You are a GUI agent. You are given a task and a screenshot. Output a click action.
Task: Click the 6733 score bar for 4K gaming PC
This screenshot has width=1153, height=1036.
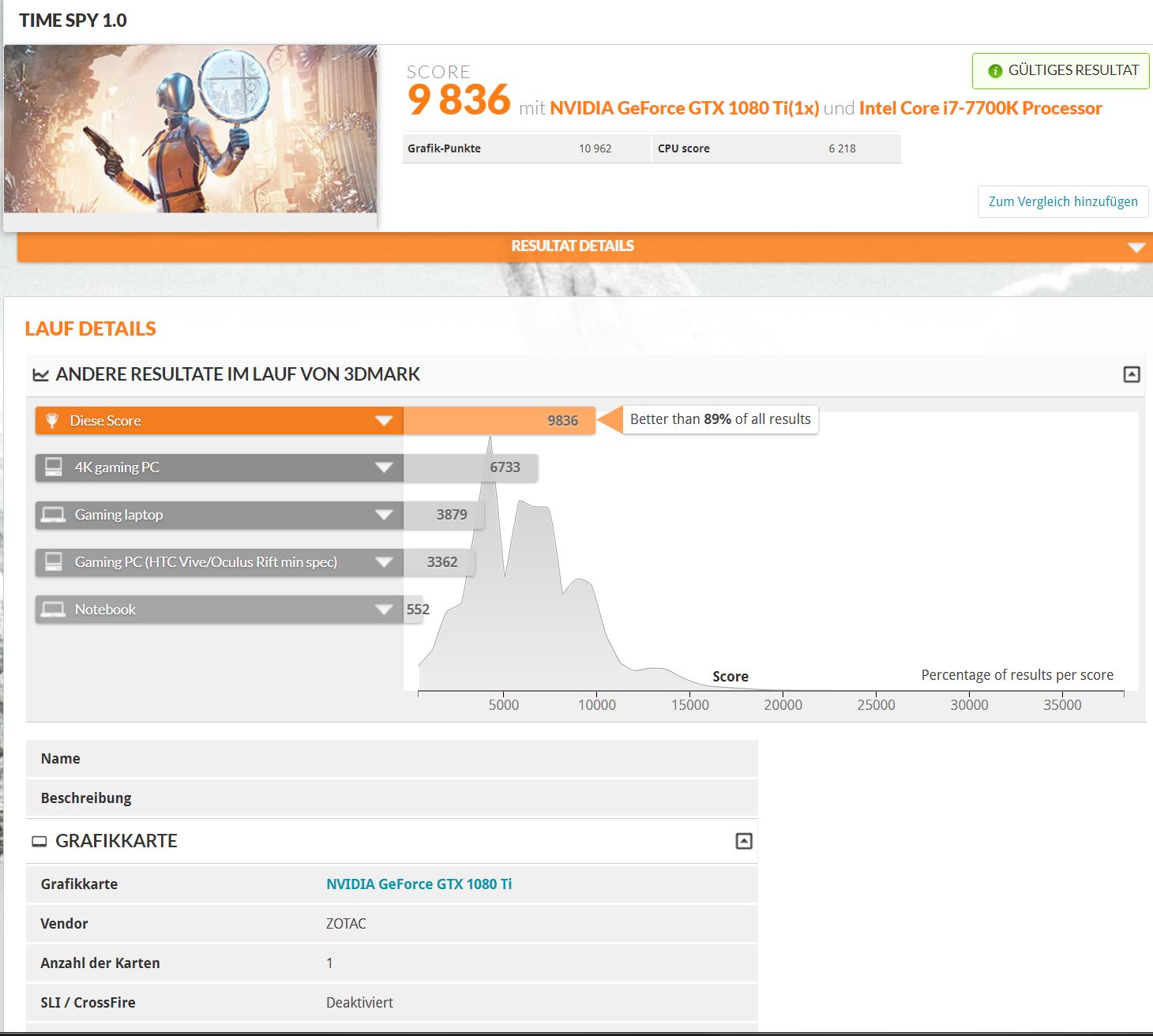pos(471,467)
